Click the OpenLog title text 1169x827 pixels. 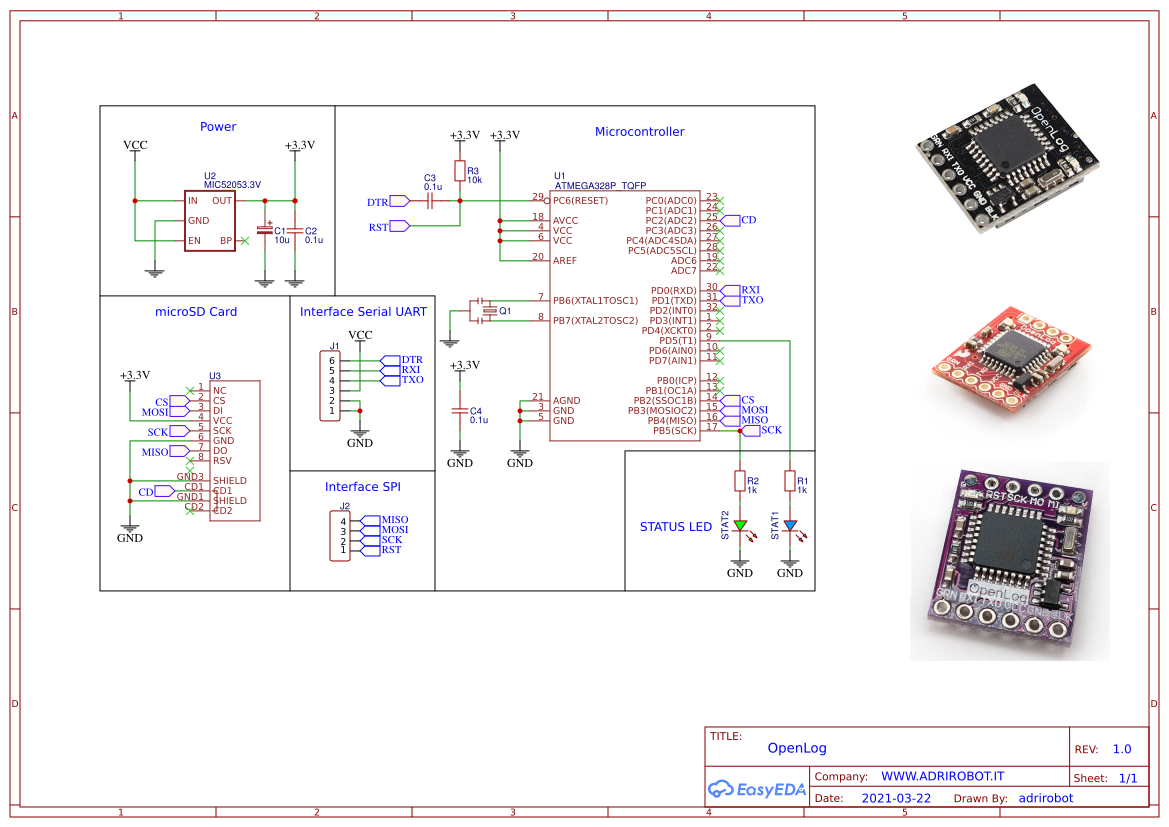click(x=797, y=748)
